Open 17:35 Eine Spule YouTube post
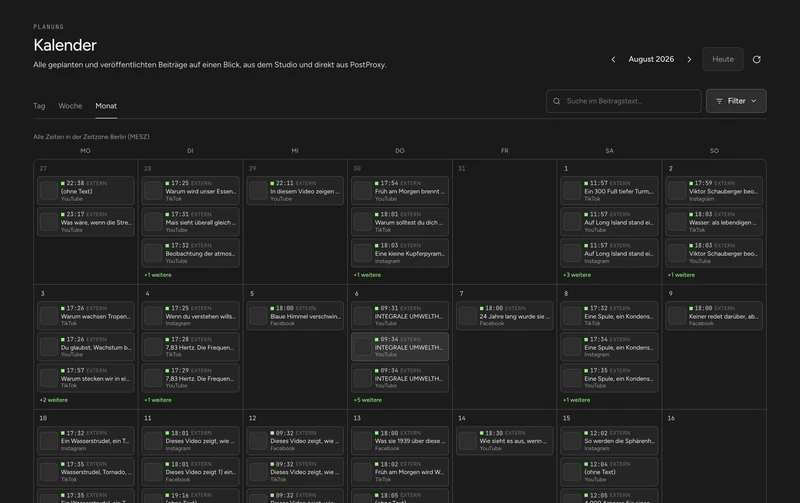Viewport: 800px width, 503px height. 609,378
